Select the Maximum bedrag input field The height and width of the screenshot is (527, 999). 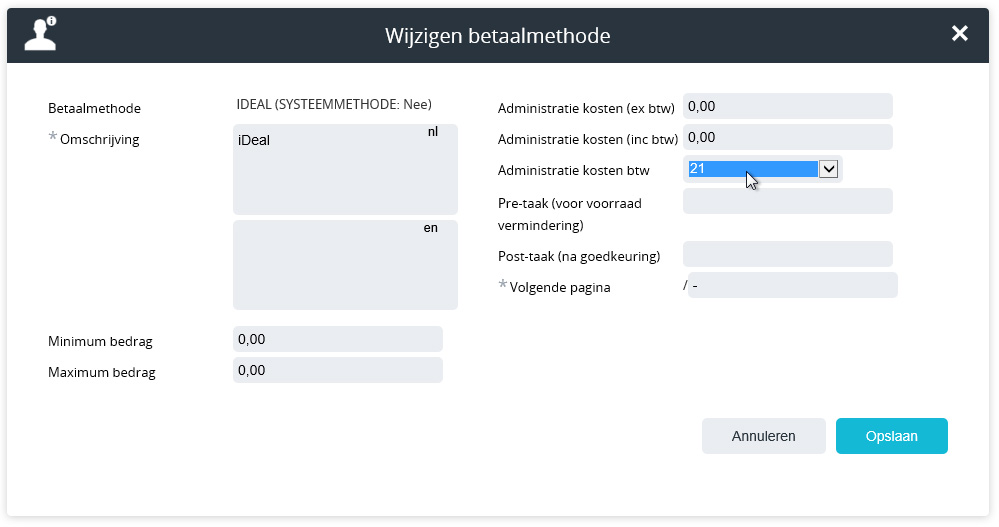click(338, 370)
